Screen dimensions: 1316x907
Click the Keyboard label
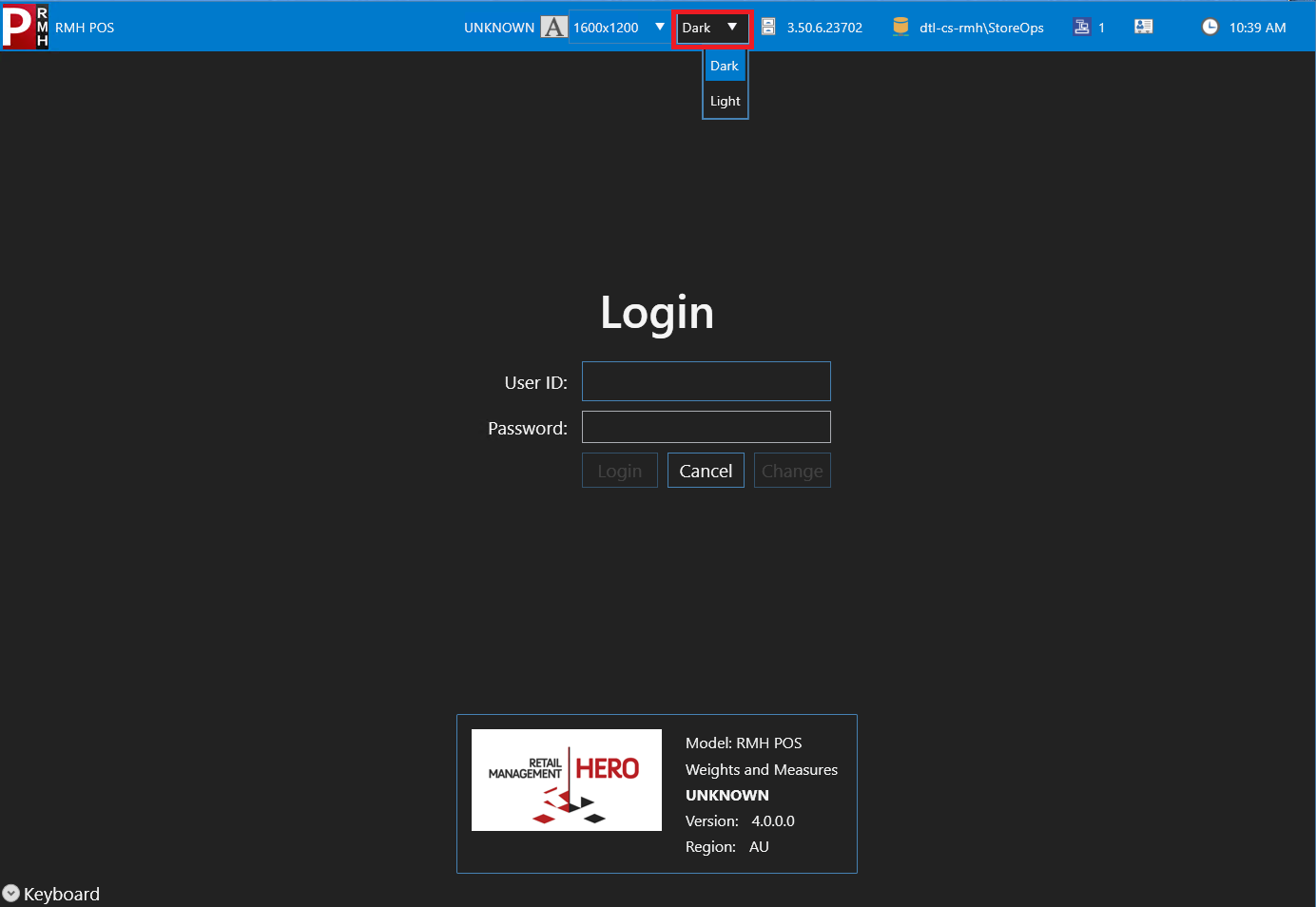click(62, 894)
